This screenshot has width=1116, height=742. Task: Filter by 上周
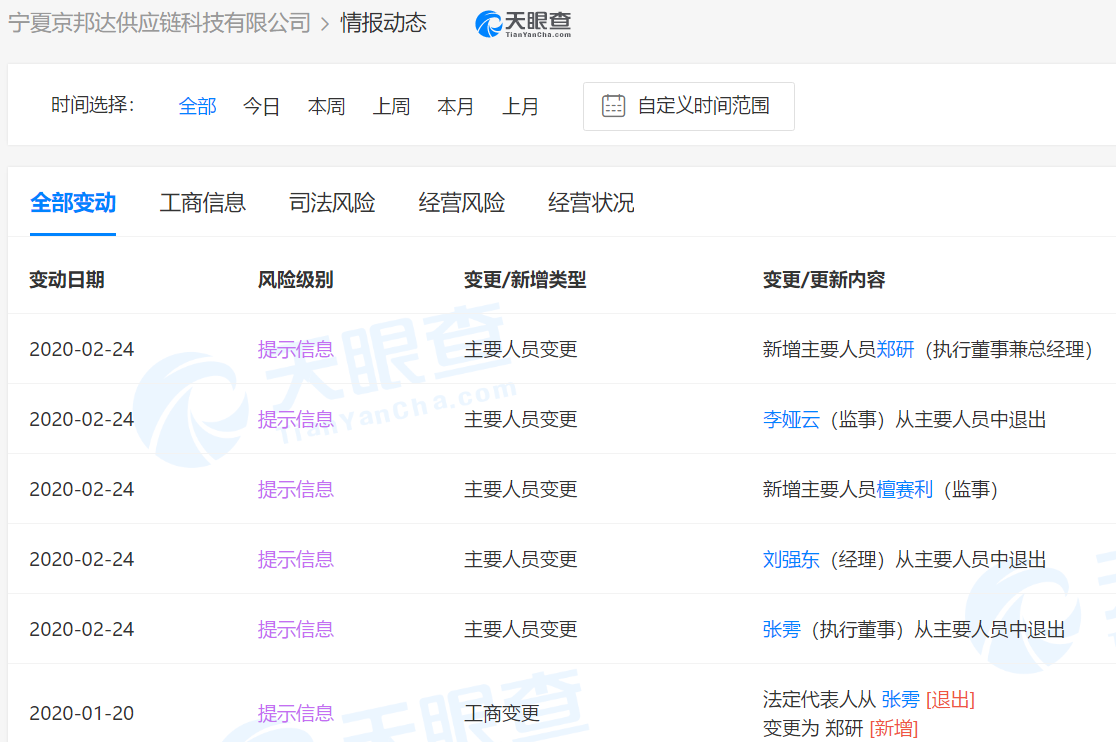coord(391,107)
